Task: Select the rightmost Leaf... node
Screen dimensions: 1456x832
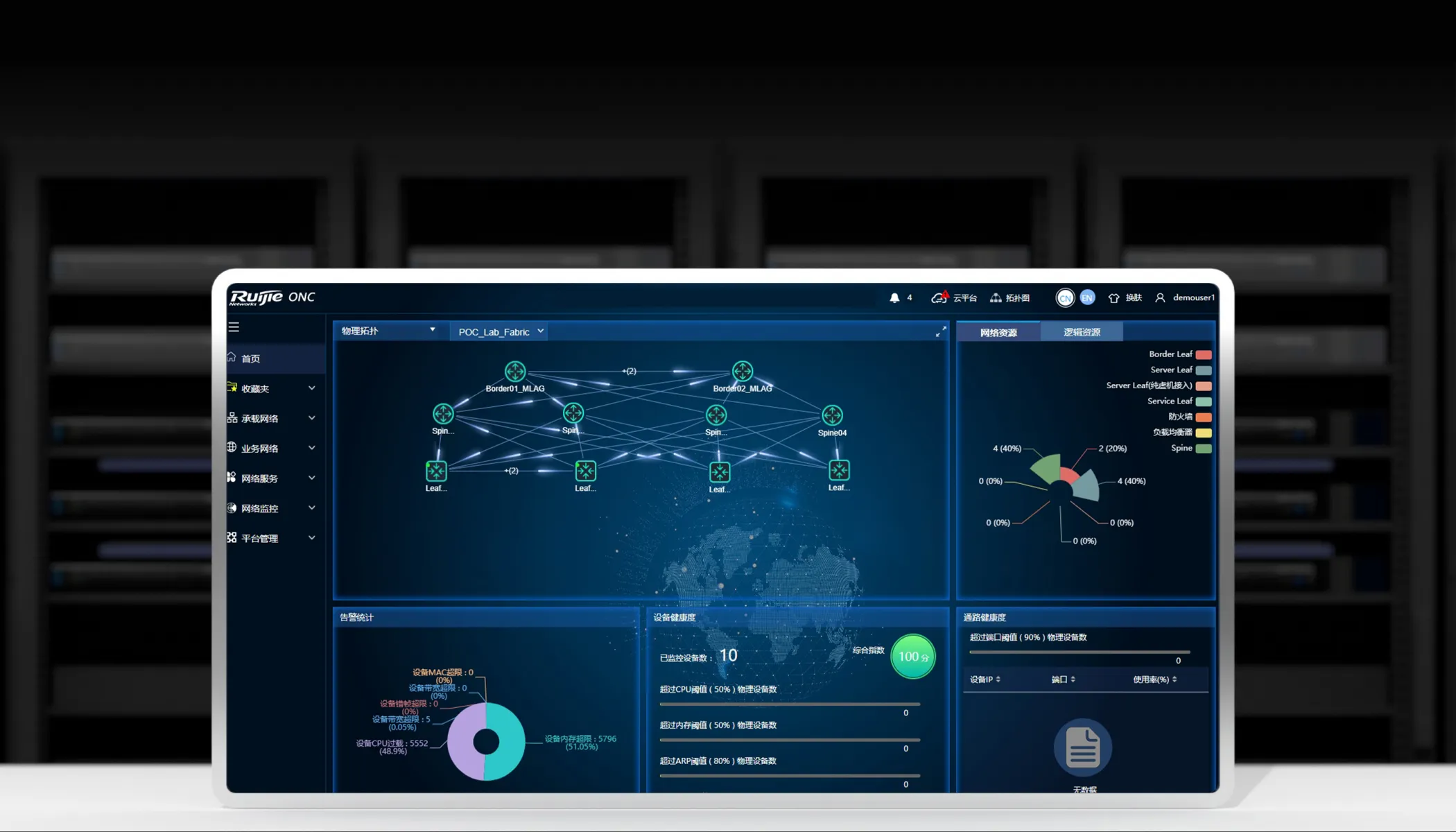Action: pyautogui.click(x=839, y=471)
